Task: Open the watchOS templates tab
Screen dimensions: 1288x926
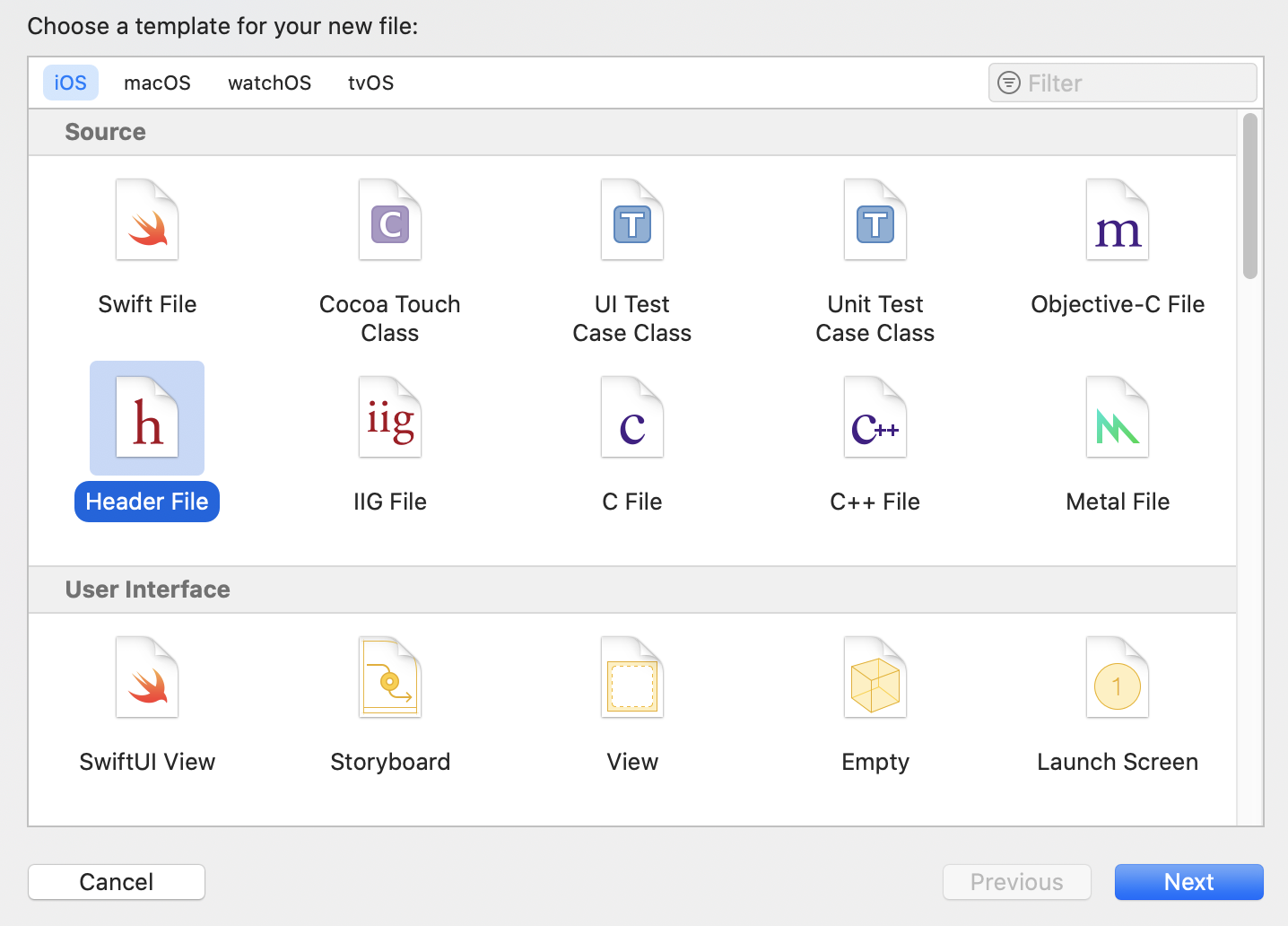Action: pyautogui.click(x=269, y=83)
